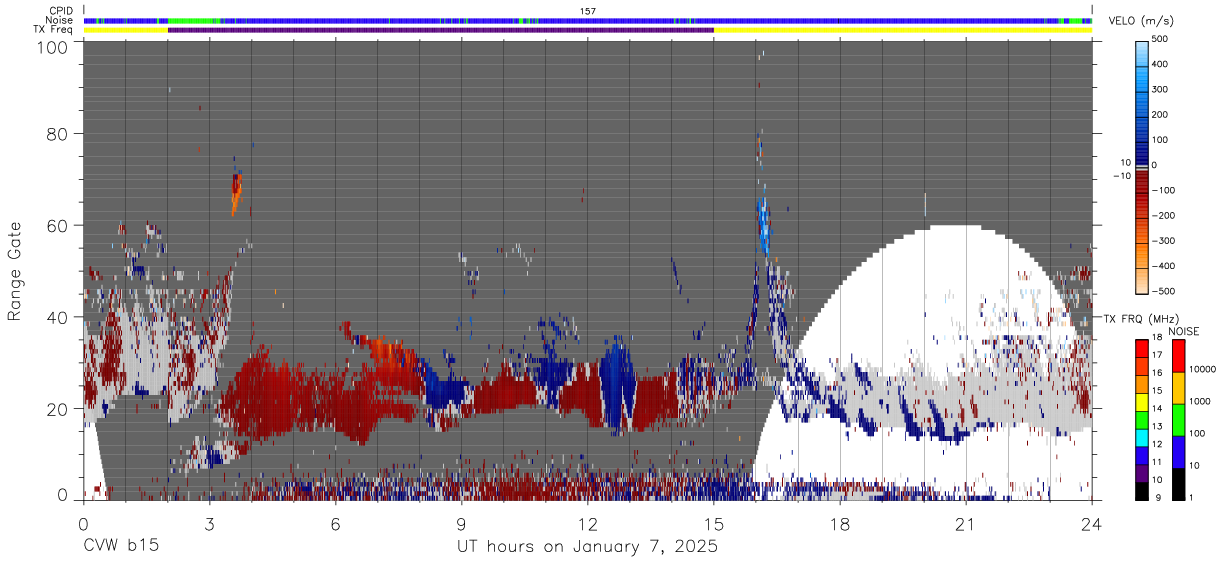The image size is (1228, 567).
Task: Click the y-axis tick label 100
Action: 53,47
